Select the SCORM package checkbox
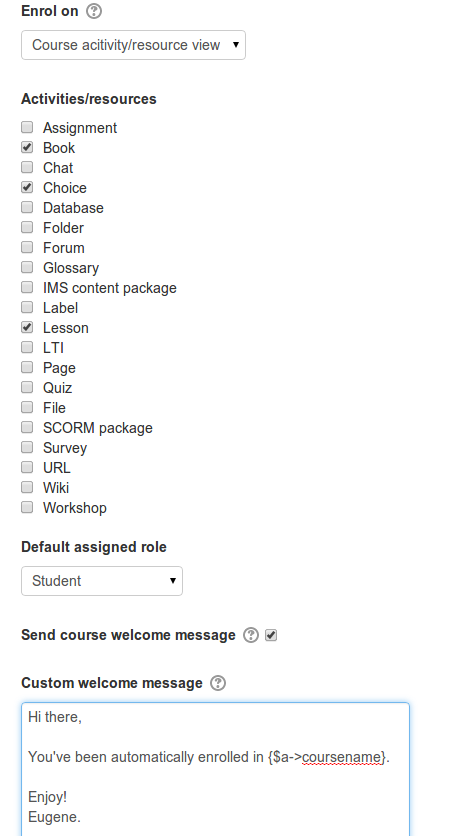 point(27,427)
